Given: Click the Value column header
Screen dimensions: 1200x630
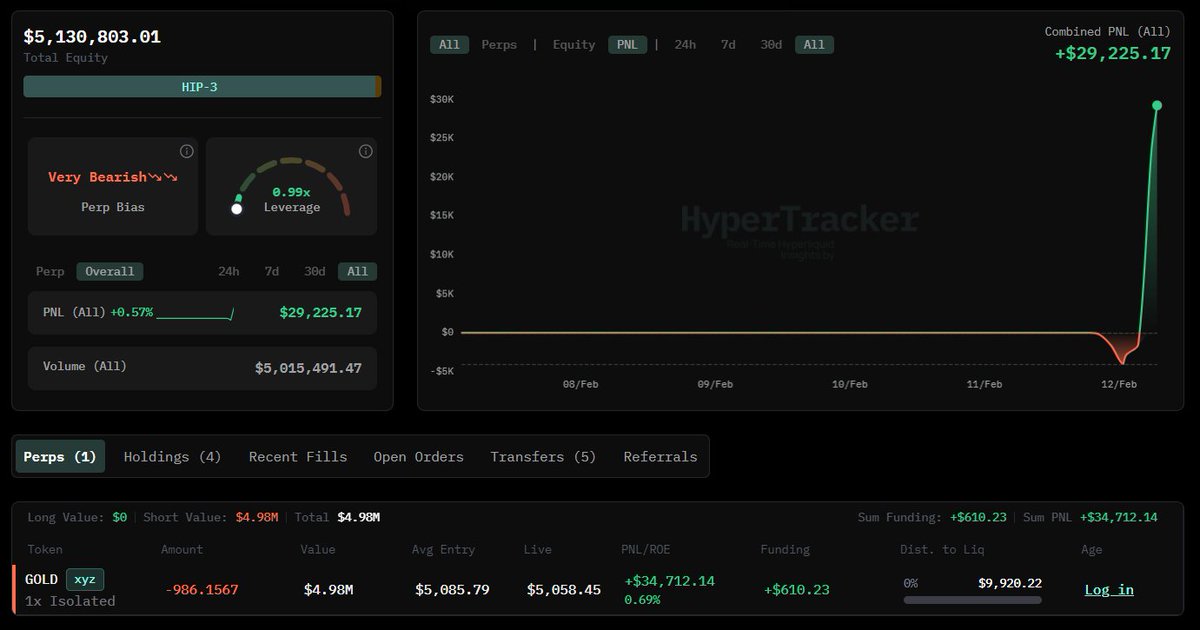Looking at the screenshot, I should pos(318,549).
